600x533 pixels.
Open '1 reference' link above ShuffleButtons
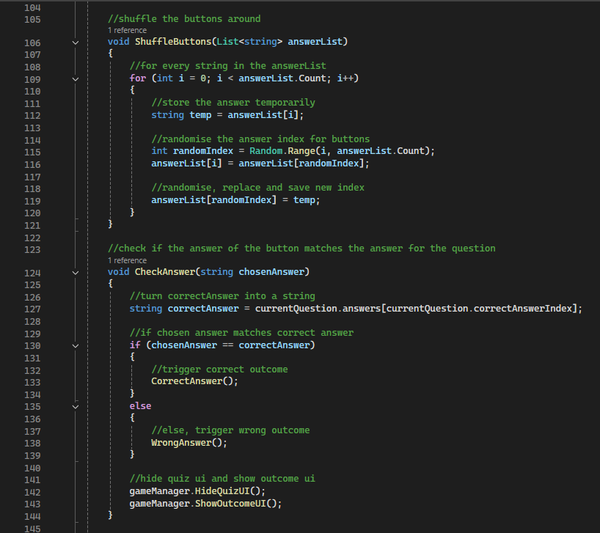coord(127,30)
